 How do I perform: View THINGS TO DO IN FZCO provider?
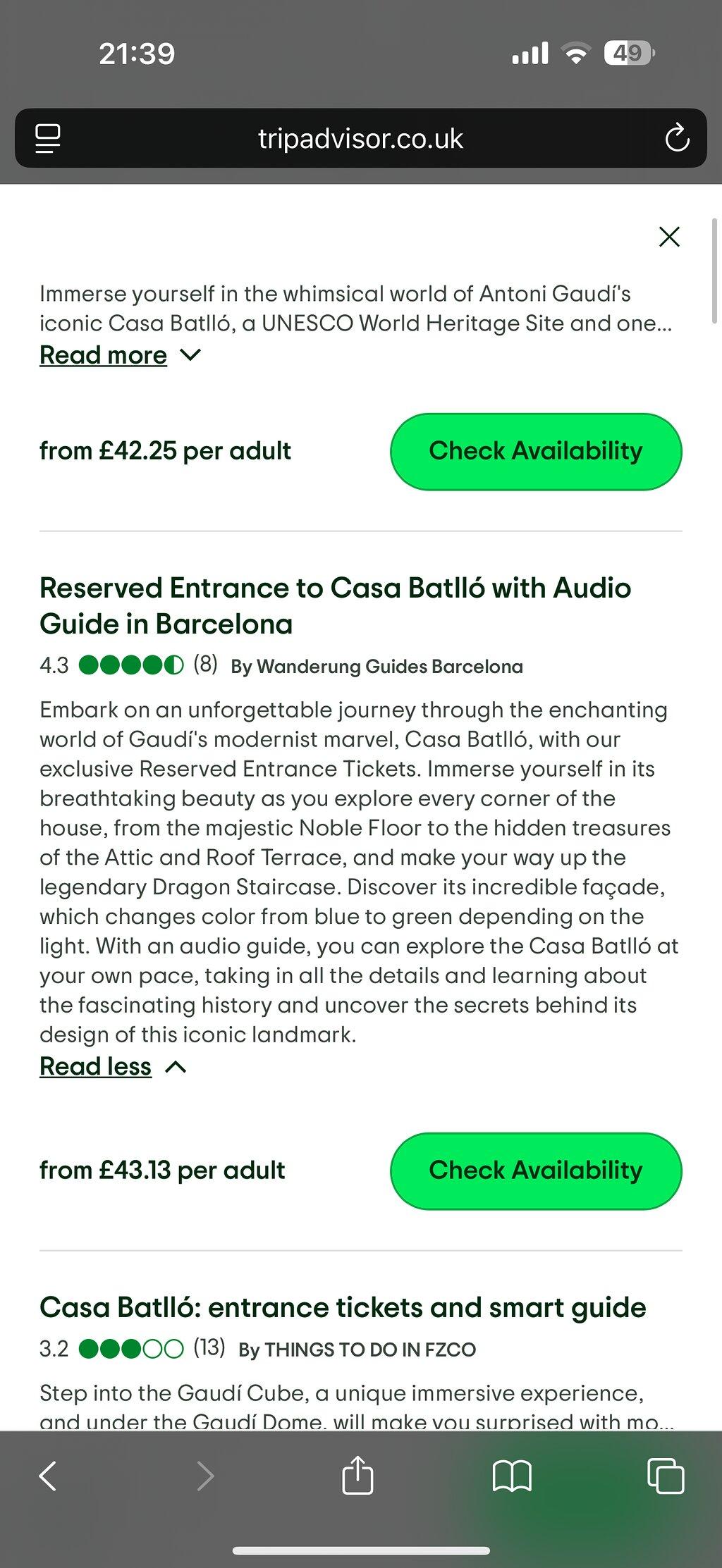357,1349
